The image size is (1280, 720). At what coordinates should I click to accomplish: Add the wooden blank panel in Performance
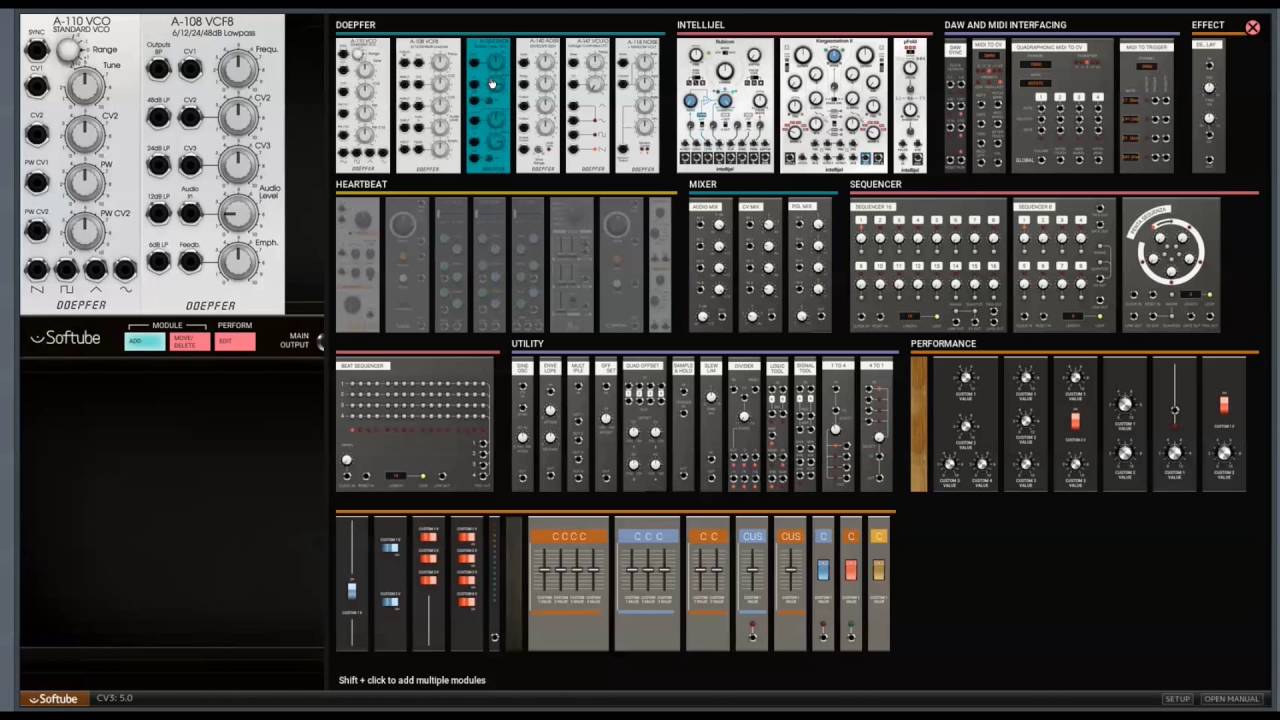coord(919,424)
